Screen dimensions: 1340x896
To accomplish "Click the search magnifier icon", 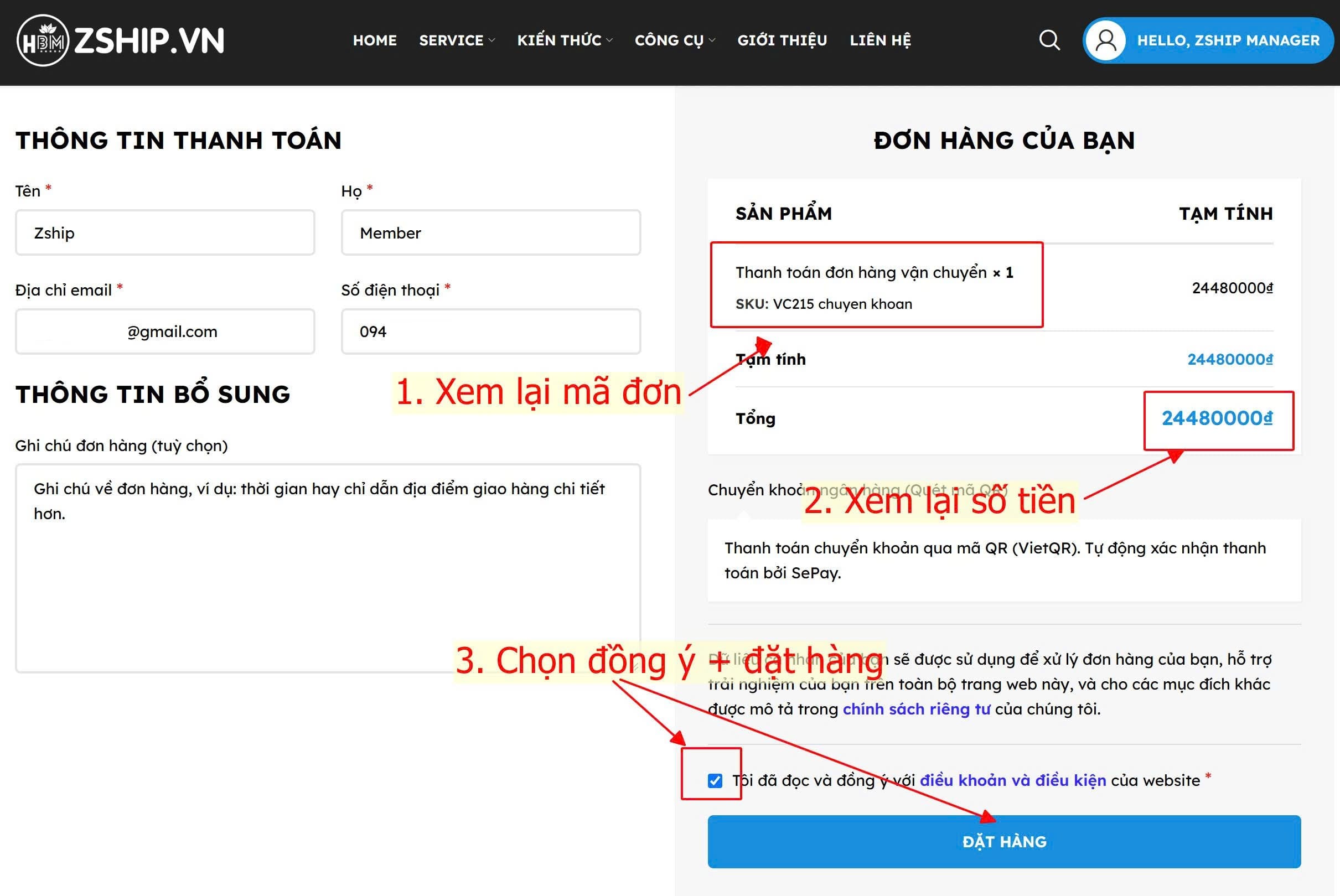I will (x=1048, y=40).
